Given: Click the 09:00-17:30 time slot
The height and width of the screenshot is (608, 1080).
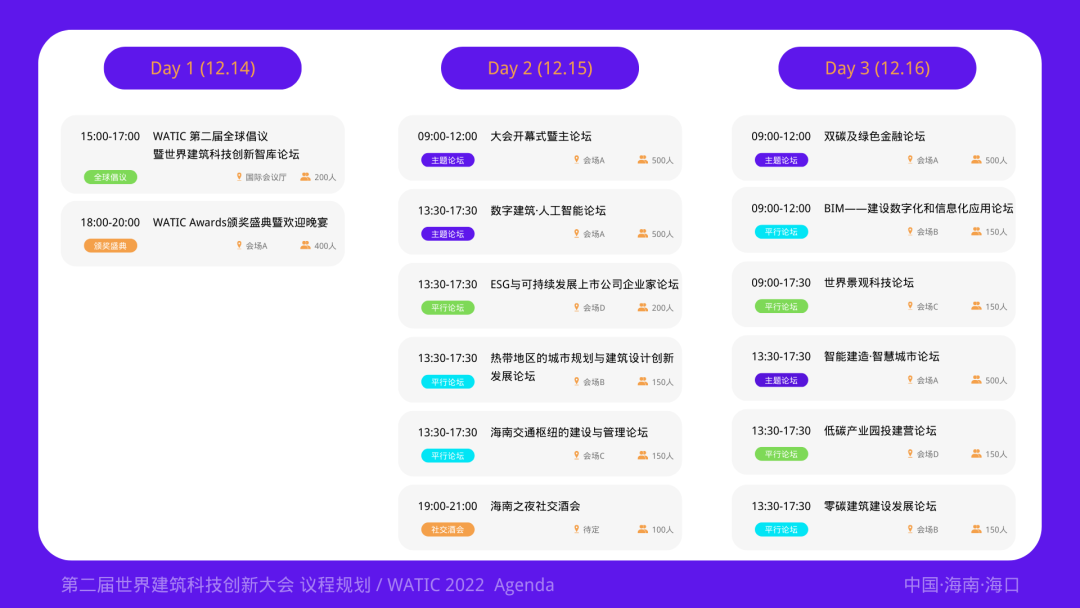Looking at the screenshot, I should [x=781, y=283].
